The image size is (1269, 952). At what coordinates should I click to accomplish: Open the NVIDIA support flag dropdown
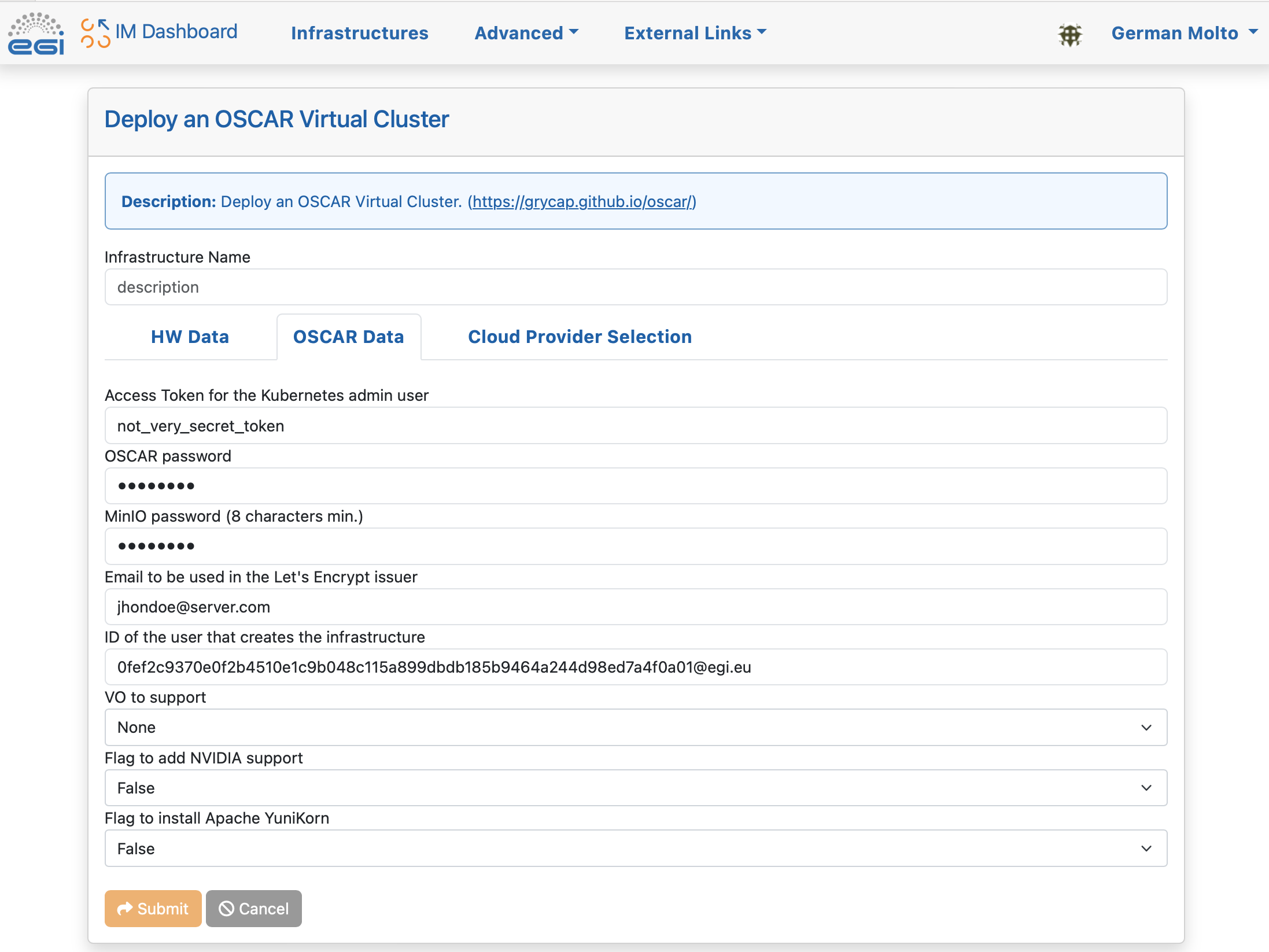pos(635,788)
